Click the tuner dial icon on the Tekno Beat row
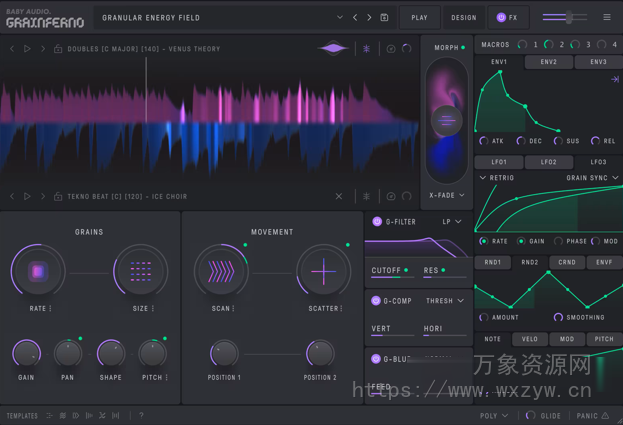 click(391, 196)
